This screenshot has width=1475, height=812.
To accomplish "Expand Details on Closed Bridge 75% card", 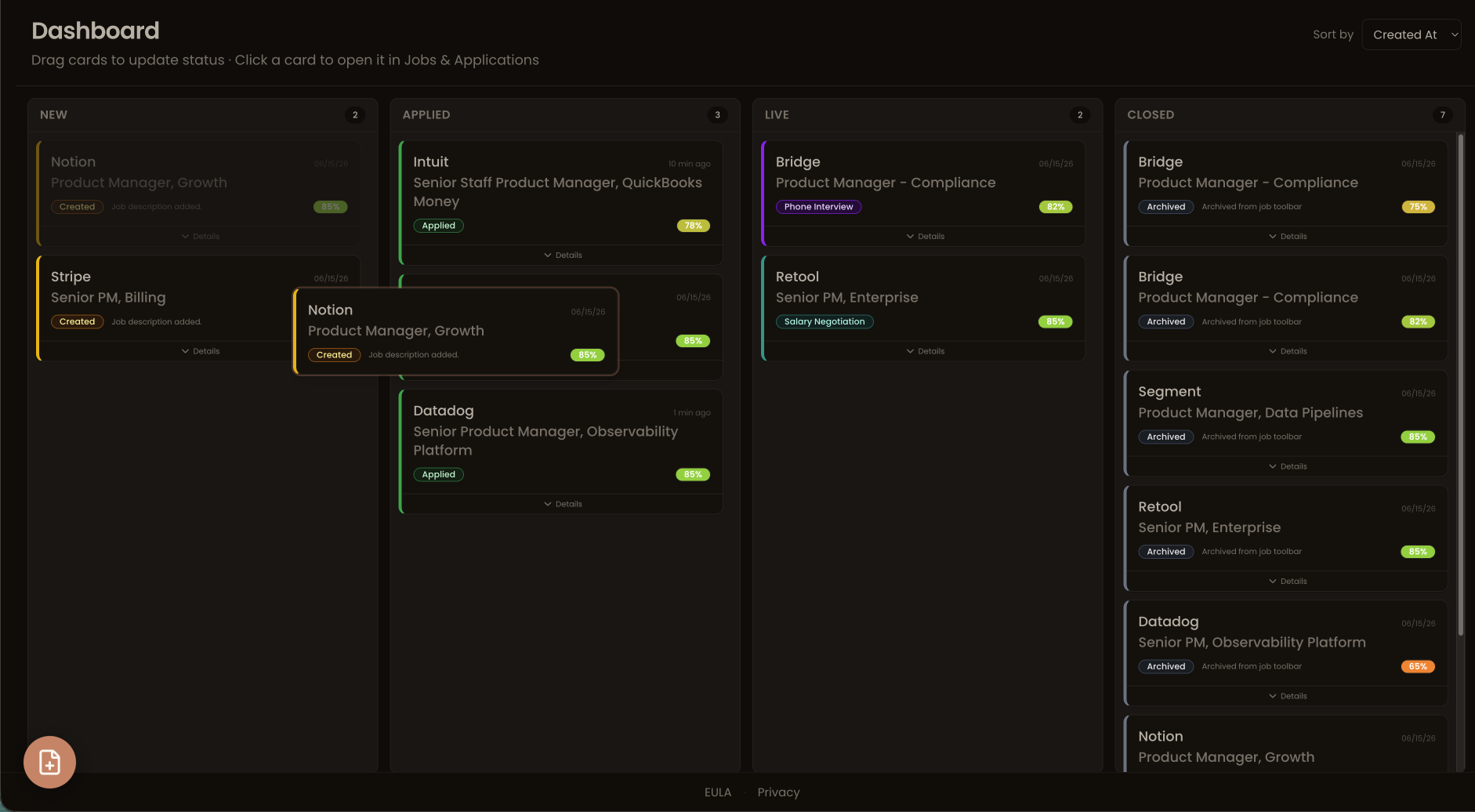I will tap(1288, 237).
